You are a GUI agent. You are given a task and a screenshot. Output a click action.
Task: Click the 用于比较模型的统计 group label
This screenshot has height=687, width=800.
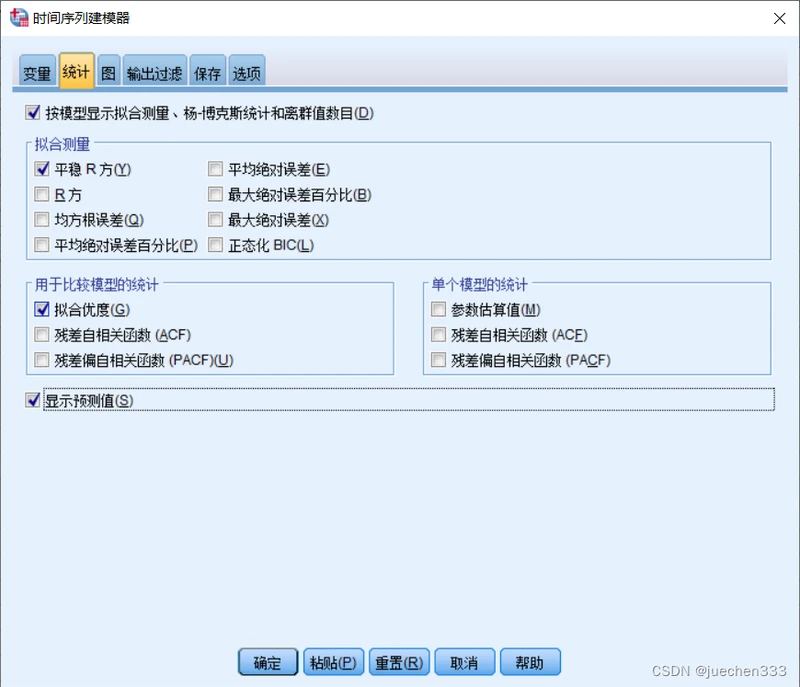coord(96,285)
